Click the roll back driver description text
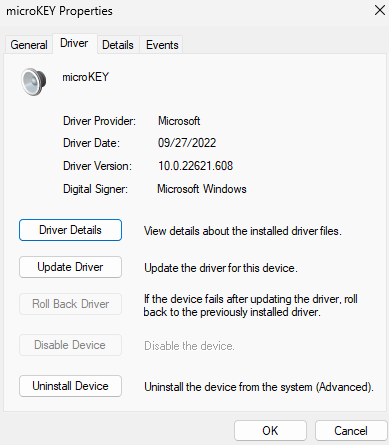 click(250, 305)
